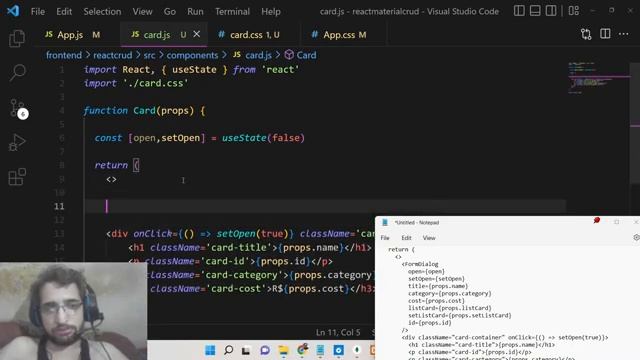
Task: Open Windows Start menu
Action: coord(210,350)
